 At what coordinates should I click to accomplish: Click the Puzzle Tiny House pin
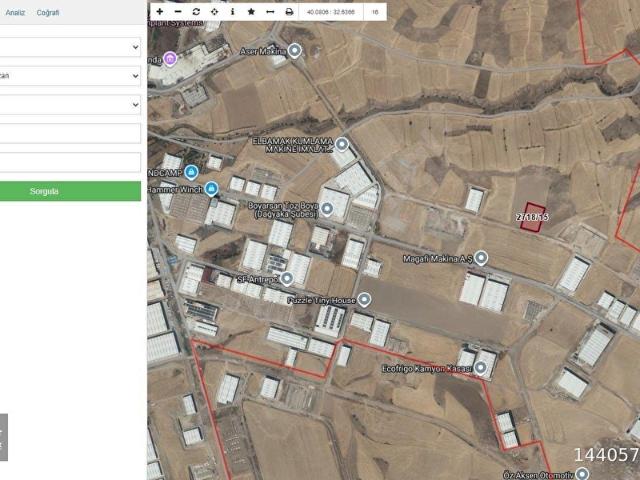click(x=364, y=300)
